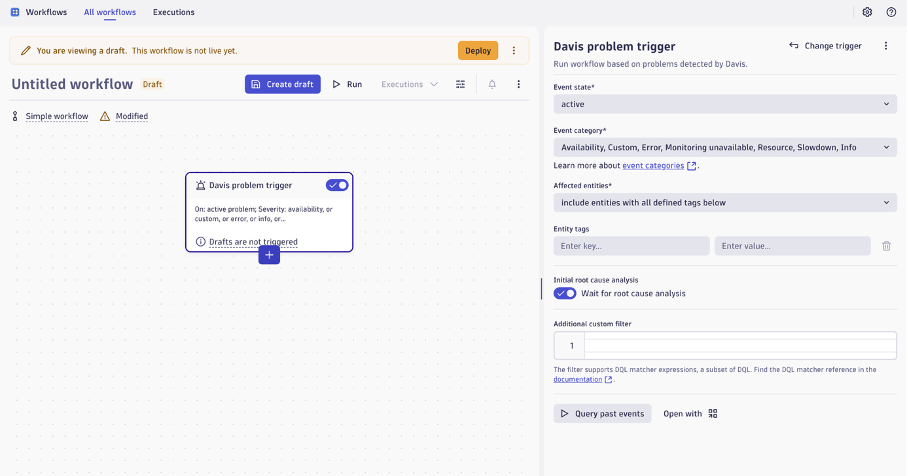
Task: Click the Enter key input field
Action: coord(631,246)
